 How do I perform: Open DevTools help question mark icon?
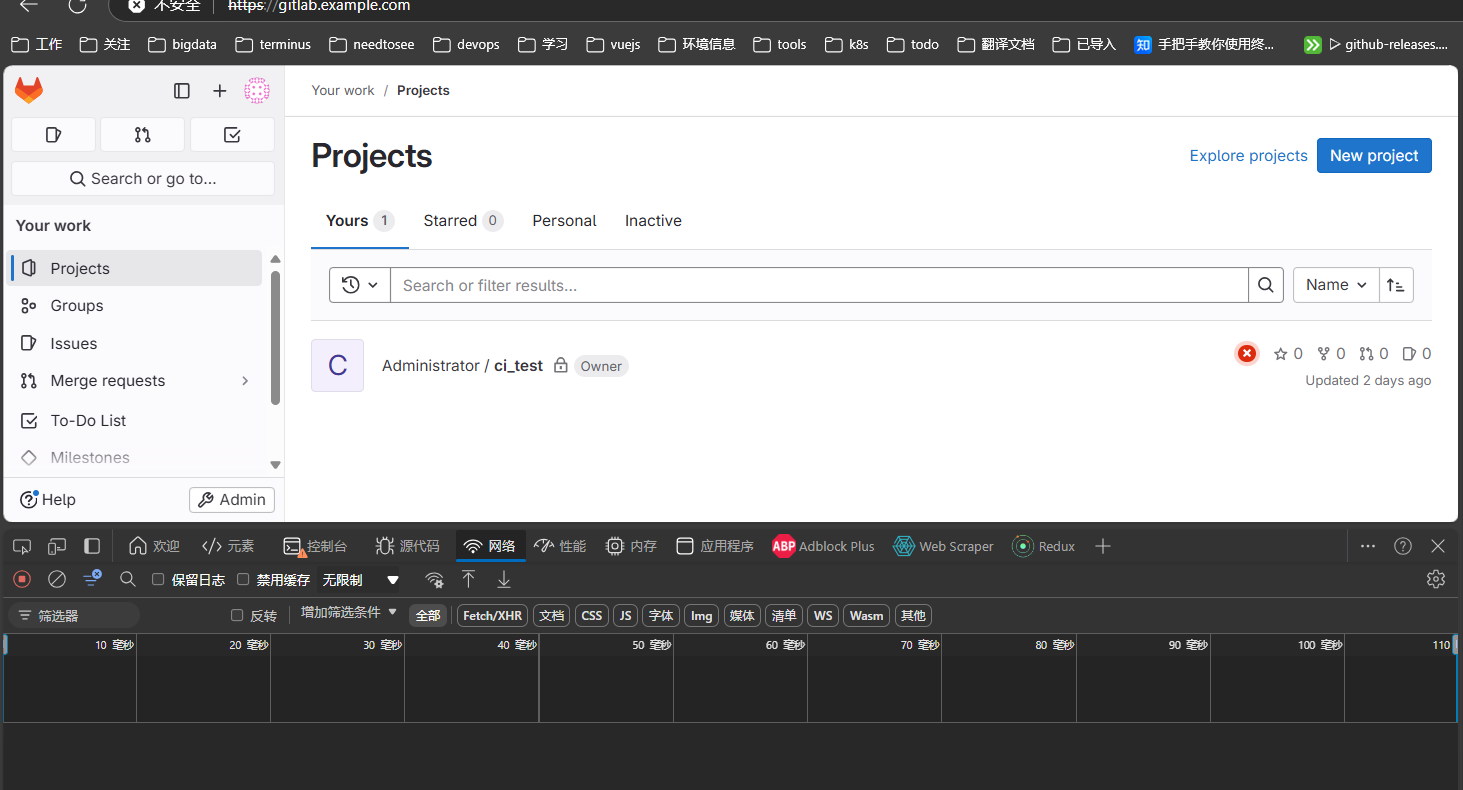pyautogui.click(x=1403, y=546)
